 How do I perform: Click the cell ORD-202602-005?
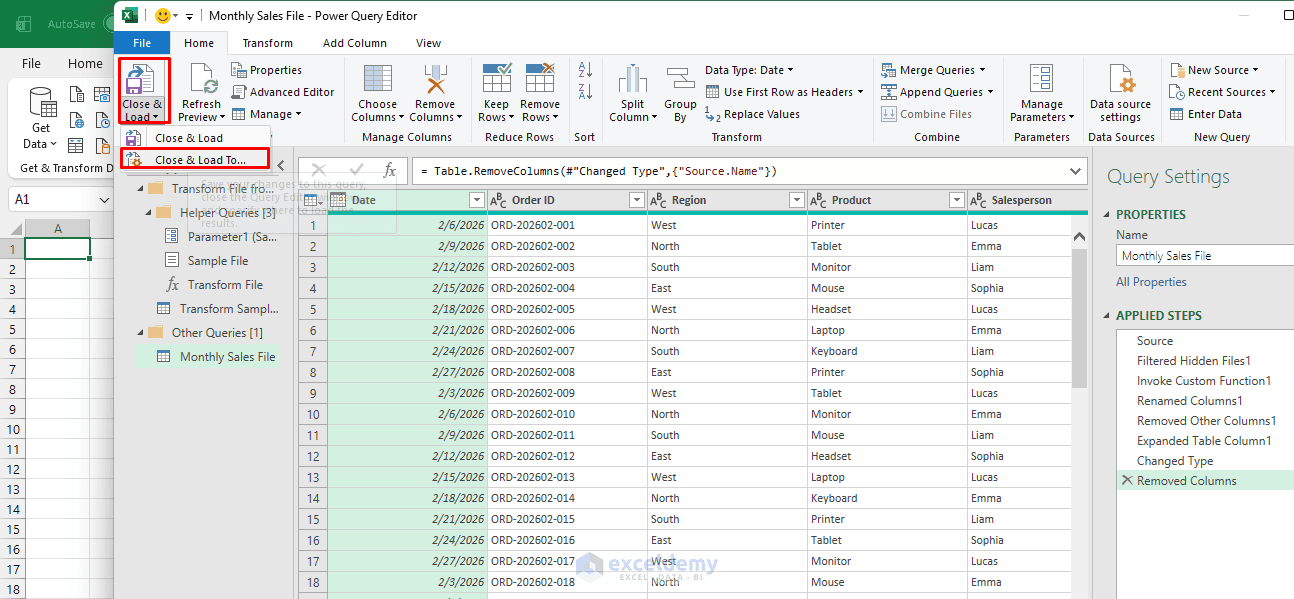[567, 309]
